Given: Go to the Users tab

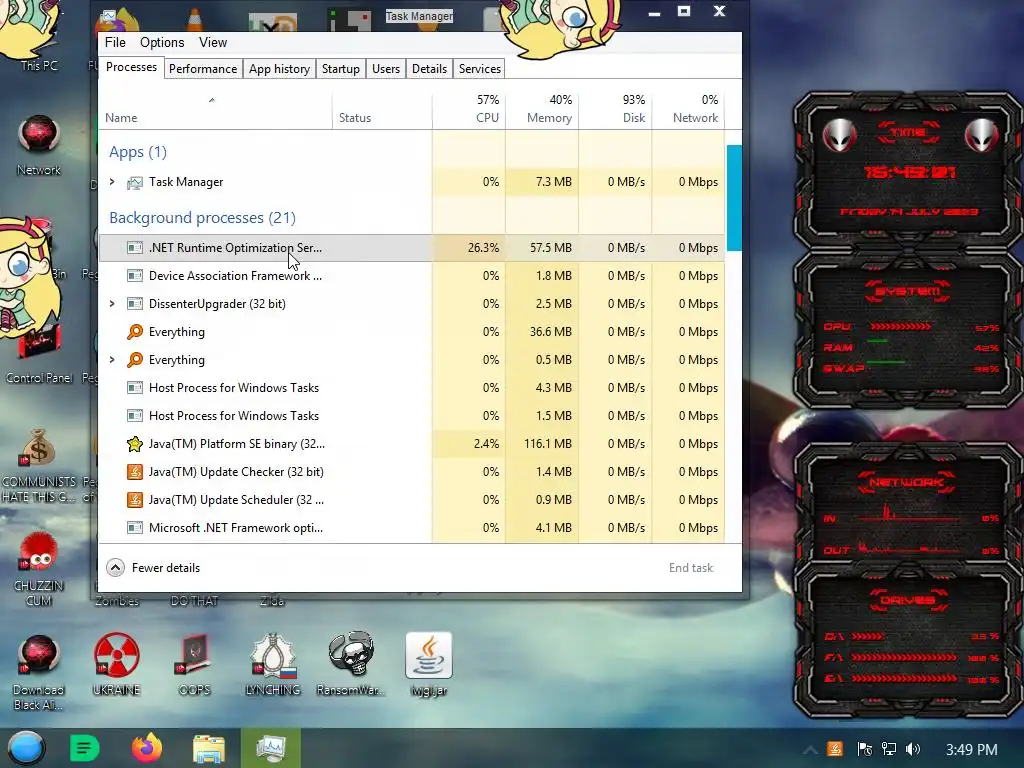Looking at the screenshot, I should (x=385, y=69).
